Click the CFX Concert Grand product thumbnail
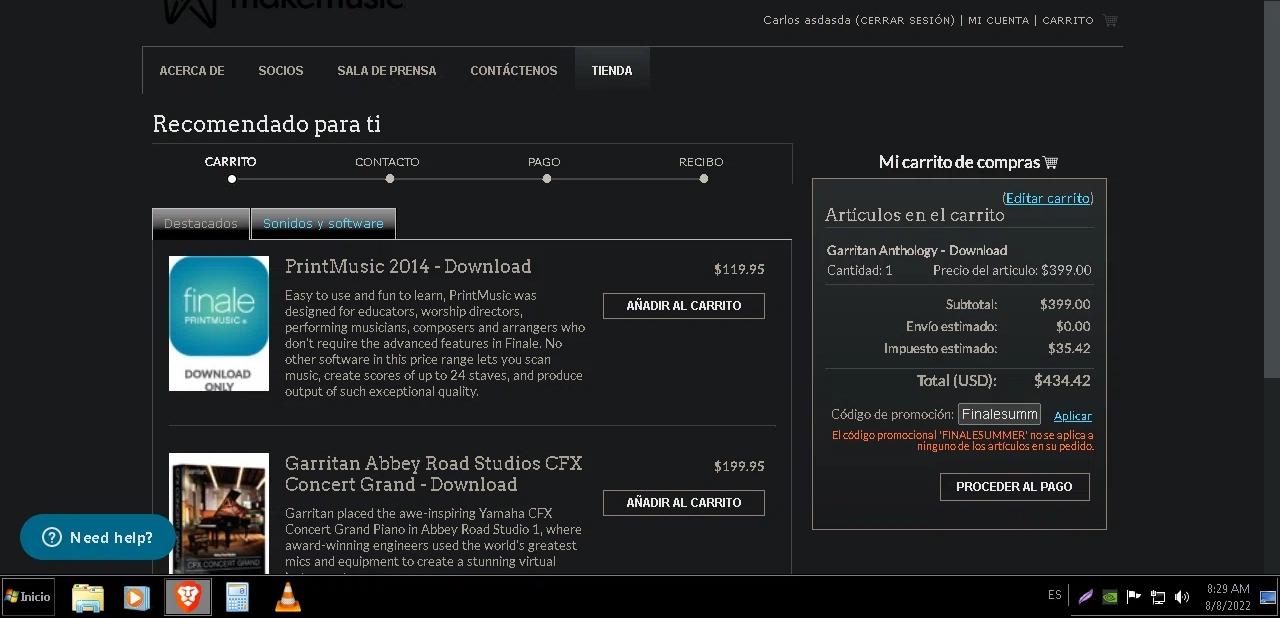Viewport: 1280px width, 618px height. [x=219, y=513]
